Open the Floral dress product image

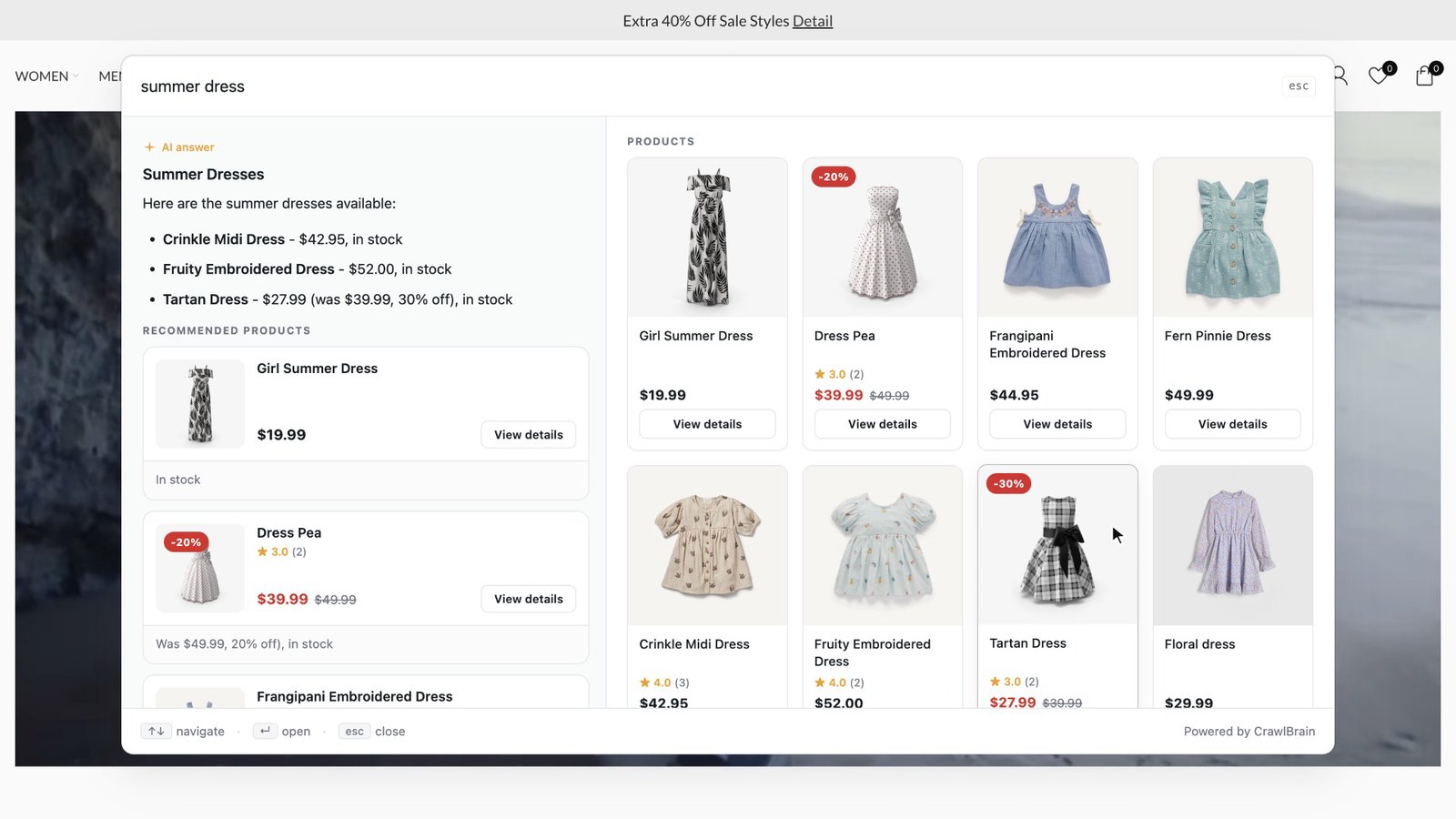[x=1233, y=546]
